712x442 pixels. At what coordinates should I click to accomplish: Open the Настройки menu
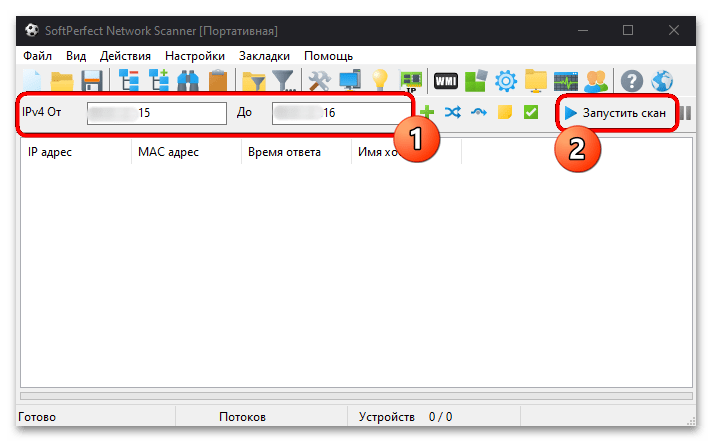[x=195, y=56]
